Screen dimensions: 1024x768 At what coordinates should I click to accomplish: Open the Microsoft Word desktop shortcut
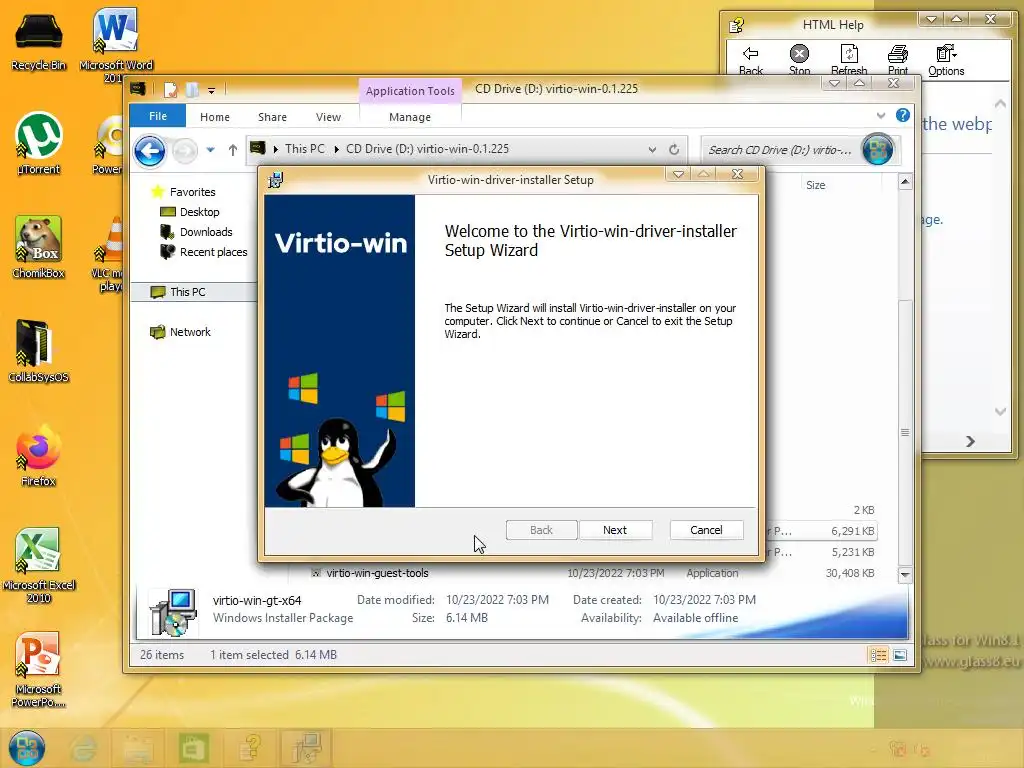[116, 44]
